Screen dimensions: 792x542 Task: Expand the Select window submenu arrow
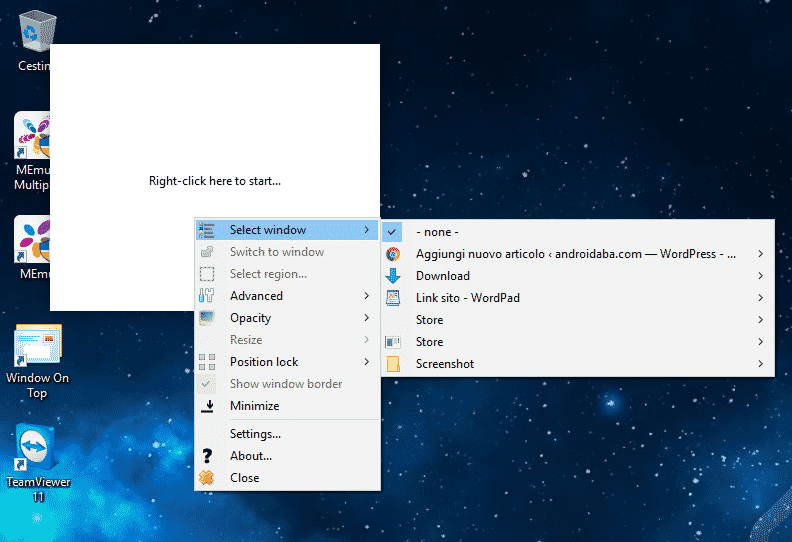click(367, 230)
